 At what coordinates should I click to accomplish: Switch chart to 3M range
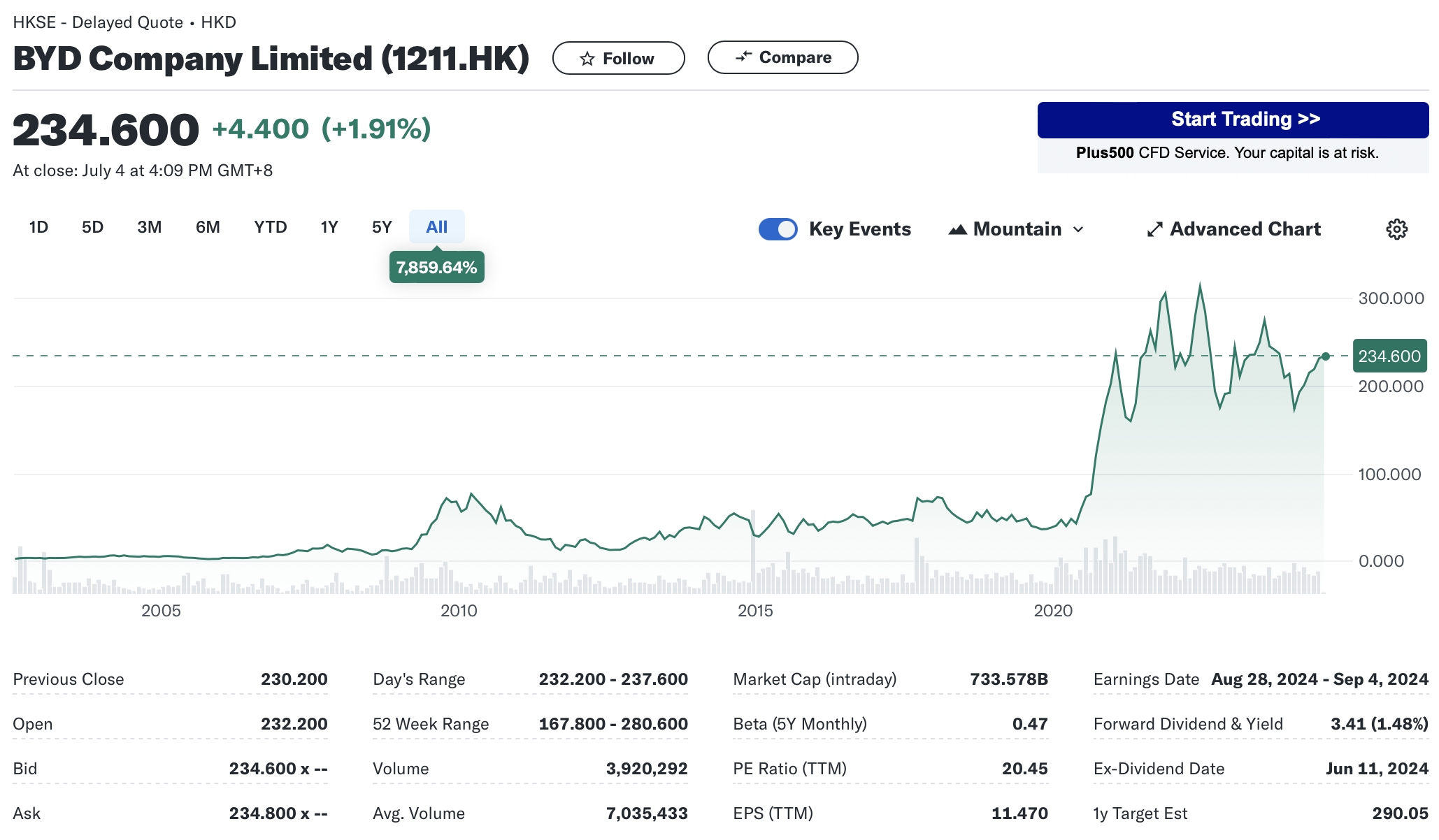coord(149,227)
